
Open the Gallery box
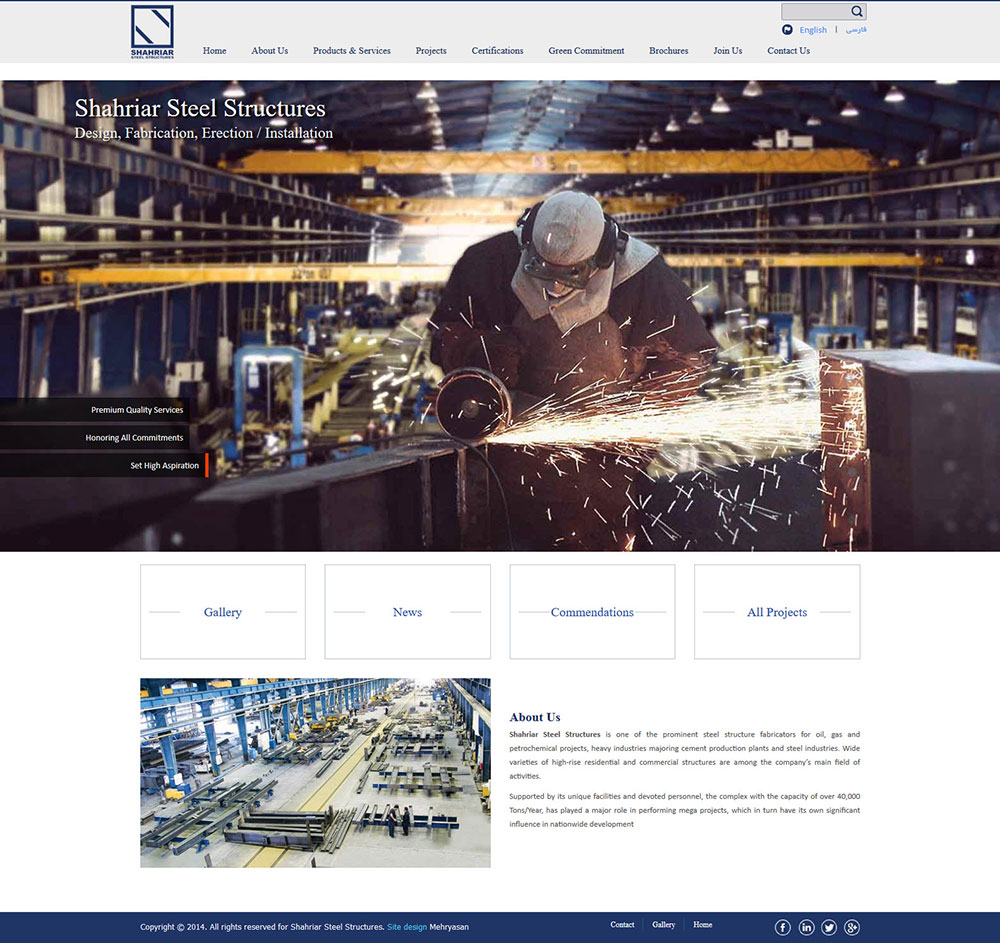pos(223,611)
